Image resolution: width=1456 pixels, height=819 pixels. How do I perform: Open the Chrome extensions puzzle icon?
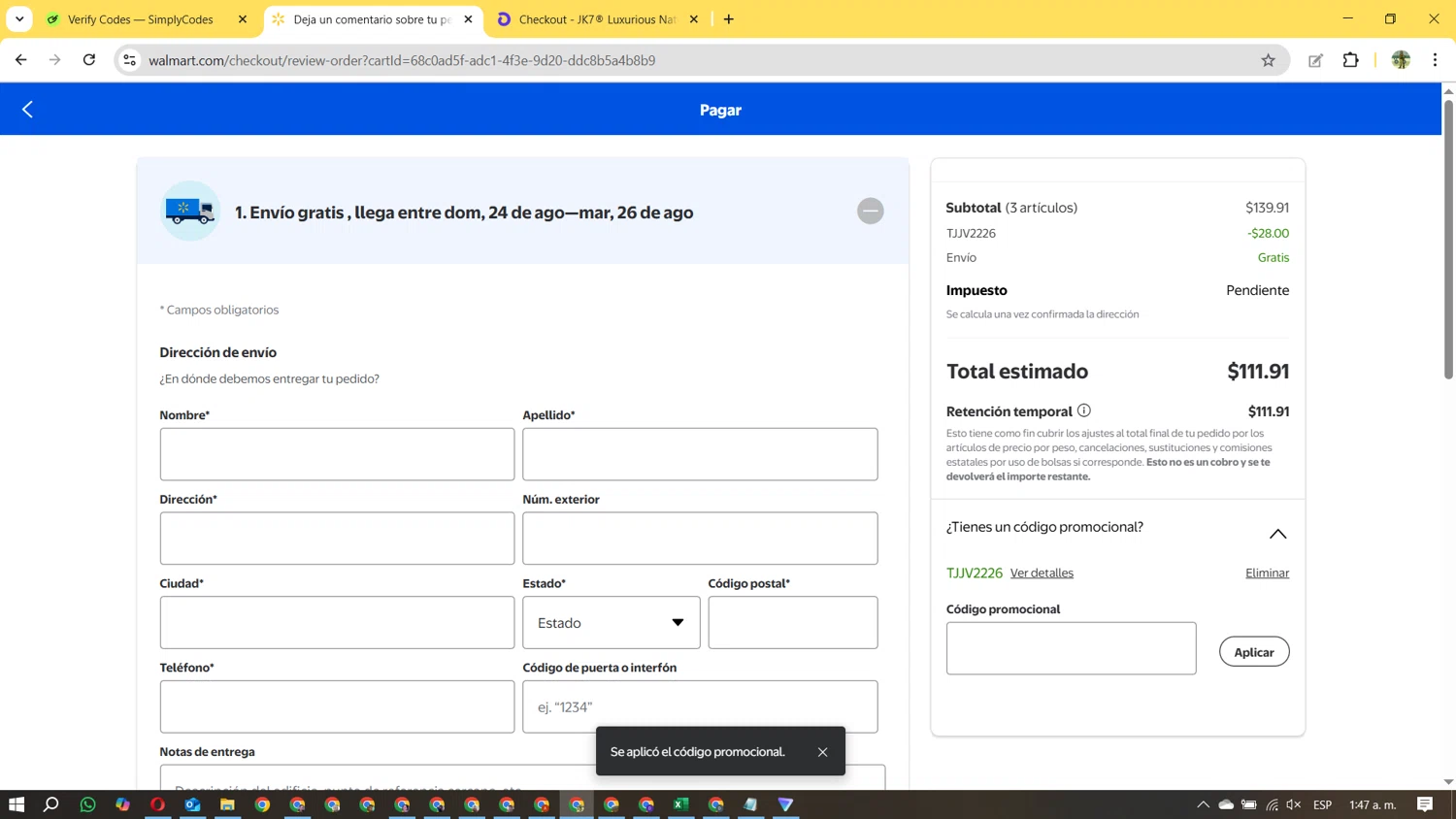(1350, 60)
